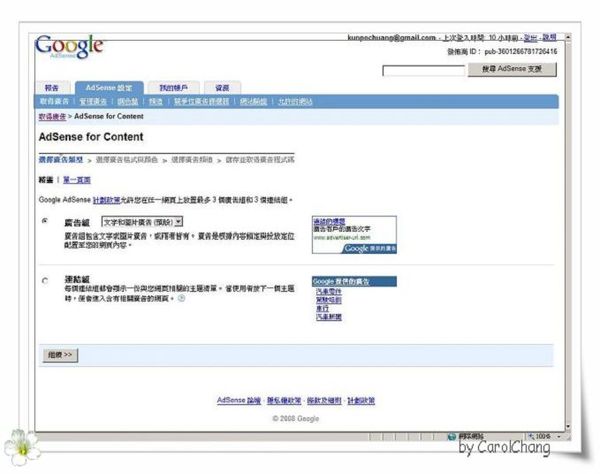
Task: Switch to the AdSense 設定 tab
Action: pyautogui.click(x=109, y=88)
